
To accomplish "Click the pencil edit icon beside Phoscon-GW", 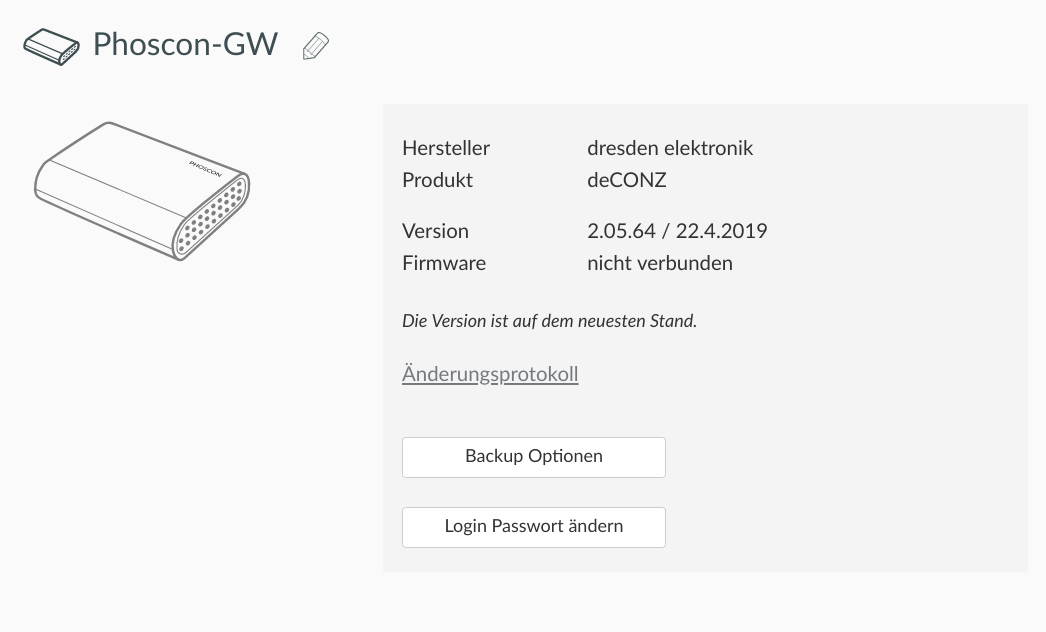I will pyautogui.click(x=315, y=45).
